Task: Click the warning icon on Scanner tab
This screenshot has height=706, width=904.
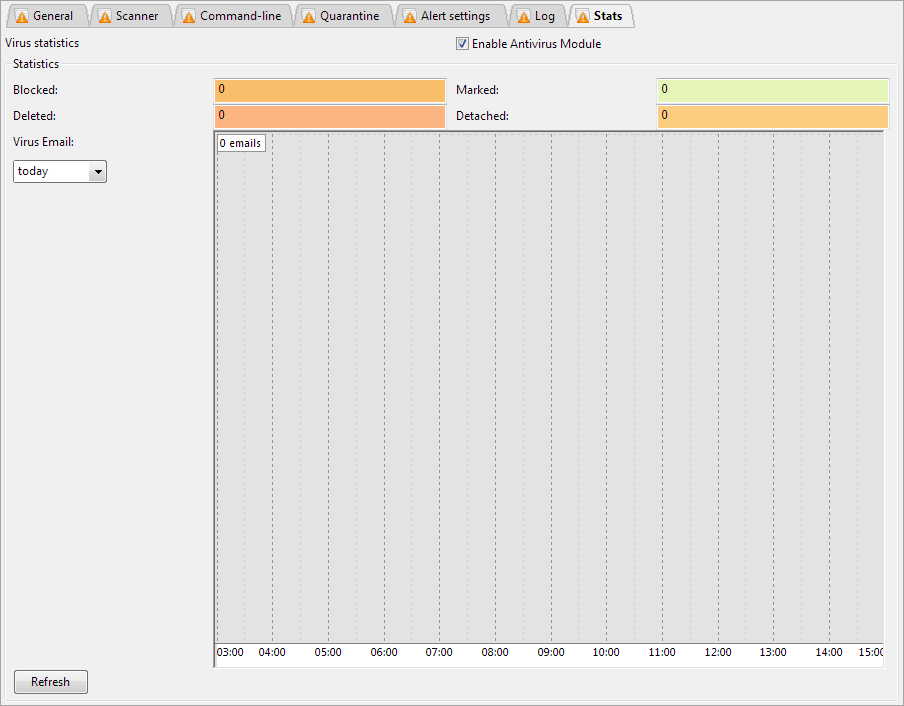Action: tap(105, 17)
